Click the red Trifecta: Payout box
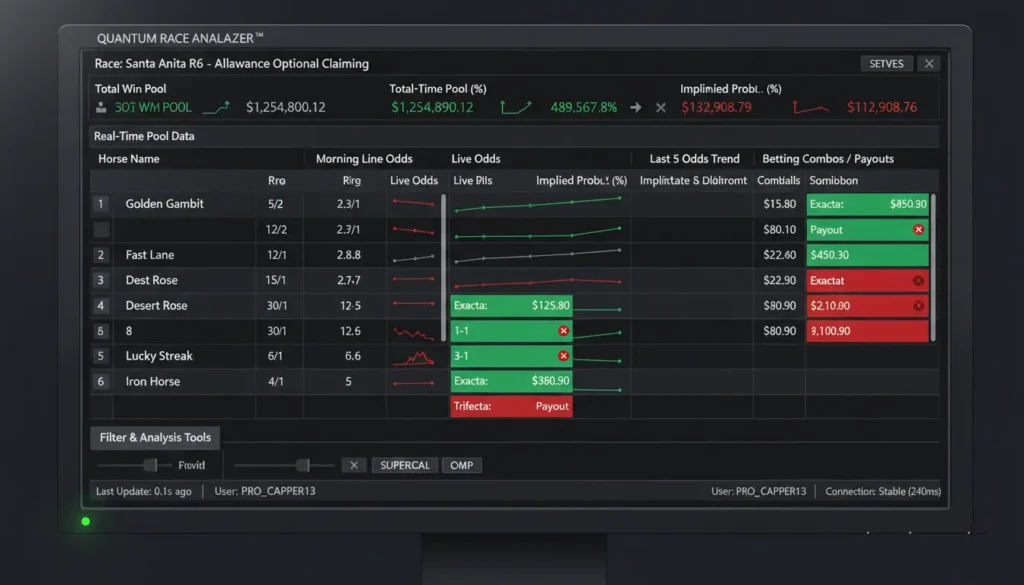The image size is (1024, 585). click(x=511, y=406)
